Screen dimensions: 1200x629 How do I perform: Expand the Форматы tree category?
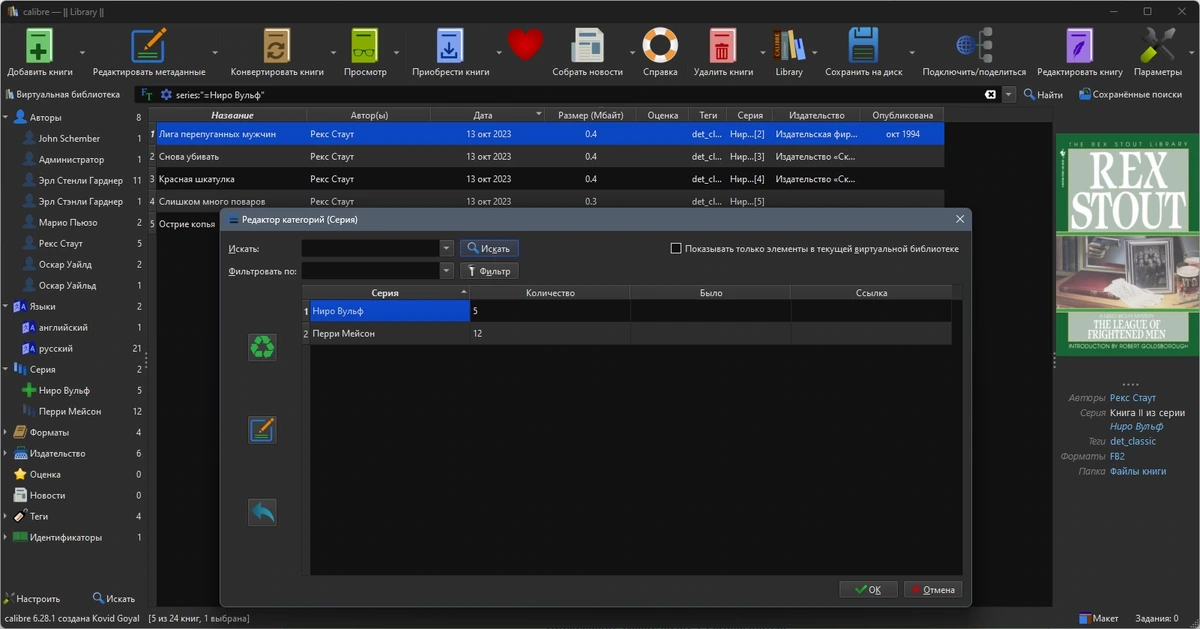pos(6,432)
